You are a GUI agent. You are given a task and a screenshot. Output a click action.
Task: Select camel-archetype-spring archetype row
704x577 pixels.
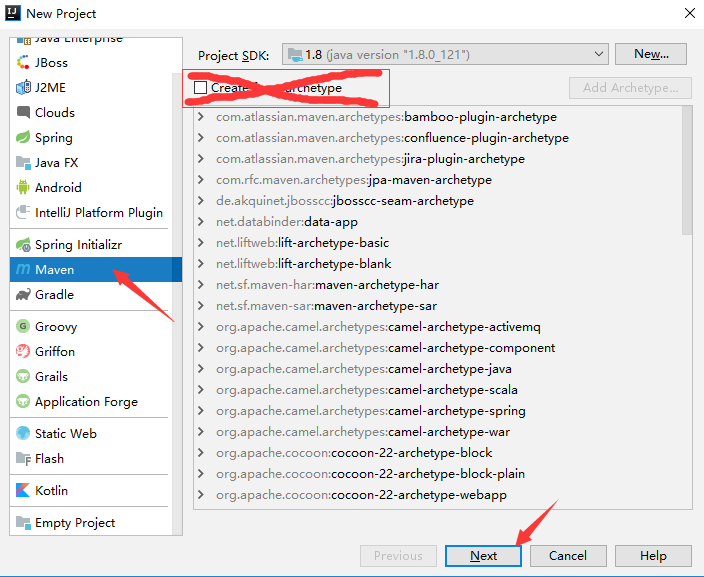tap(438, 410)
